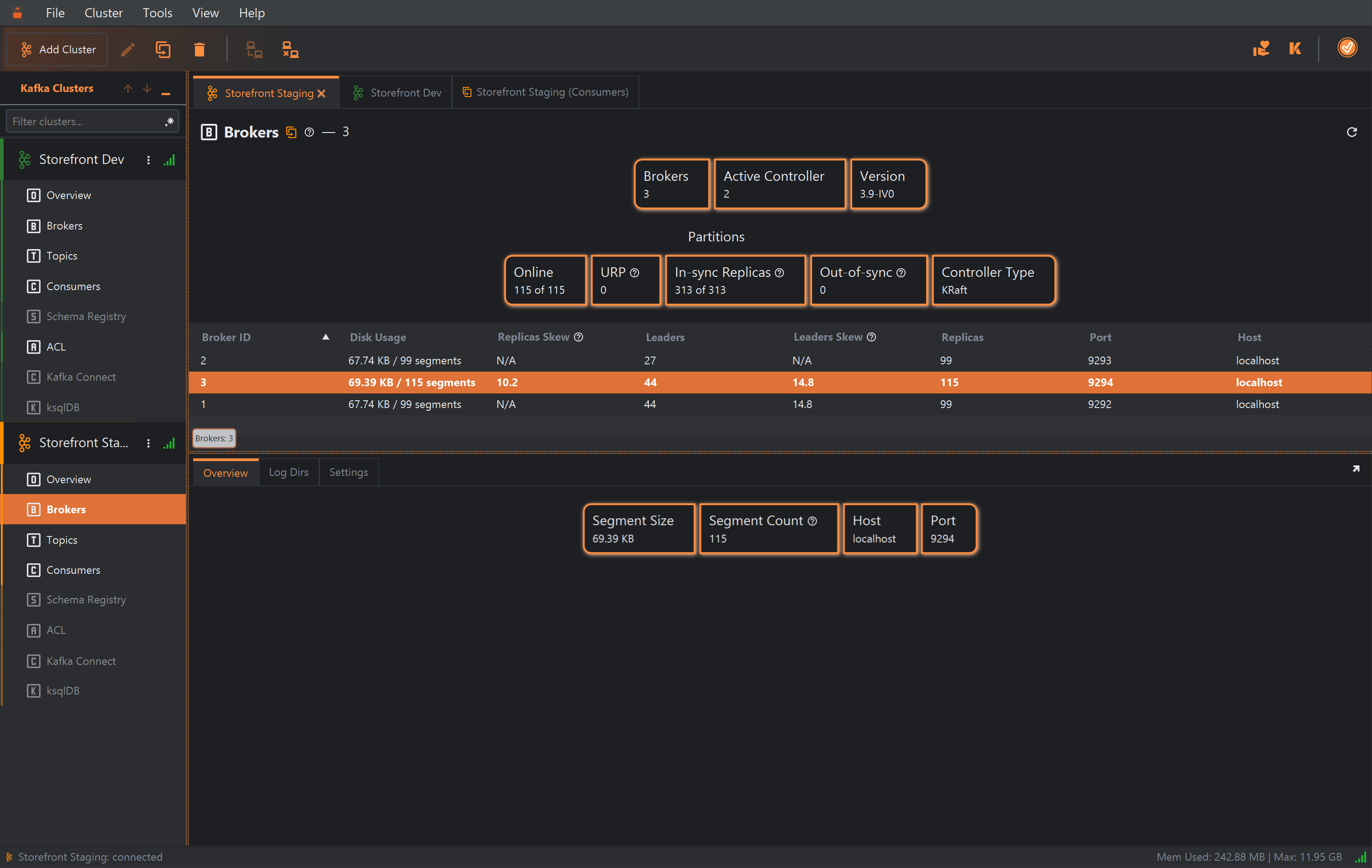Open the Tools menu
The height and width of the screenshot is (868, 1372).
[x=157, y=13]
